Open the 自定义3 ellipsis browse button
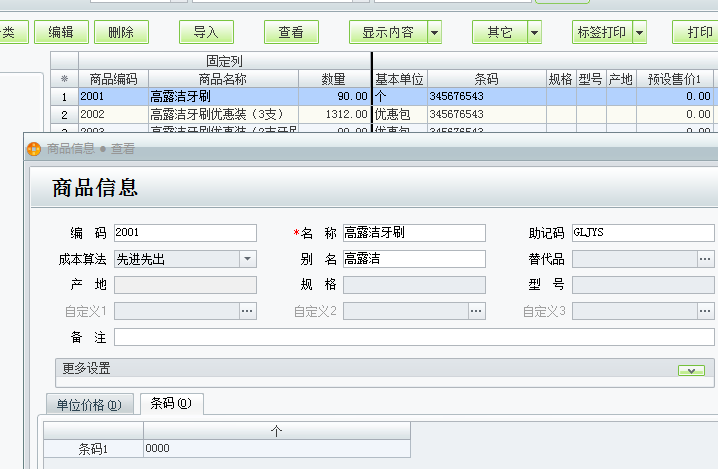This screenshot has height=469, width=718. point(705,311)
